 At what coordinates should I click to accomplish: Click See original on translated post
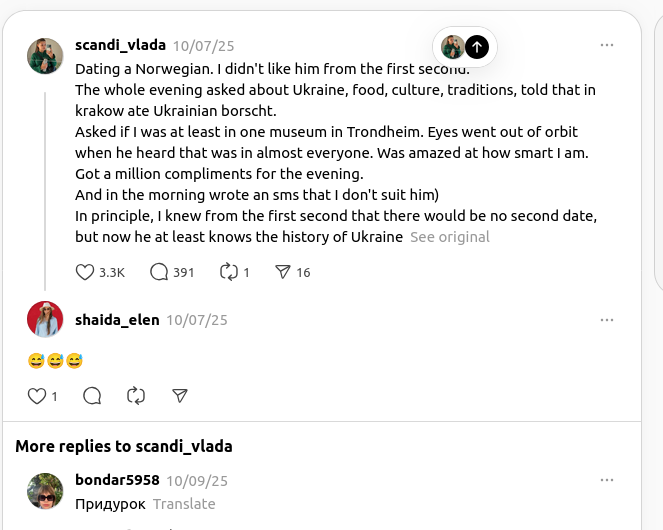click(x=450, y=237)
